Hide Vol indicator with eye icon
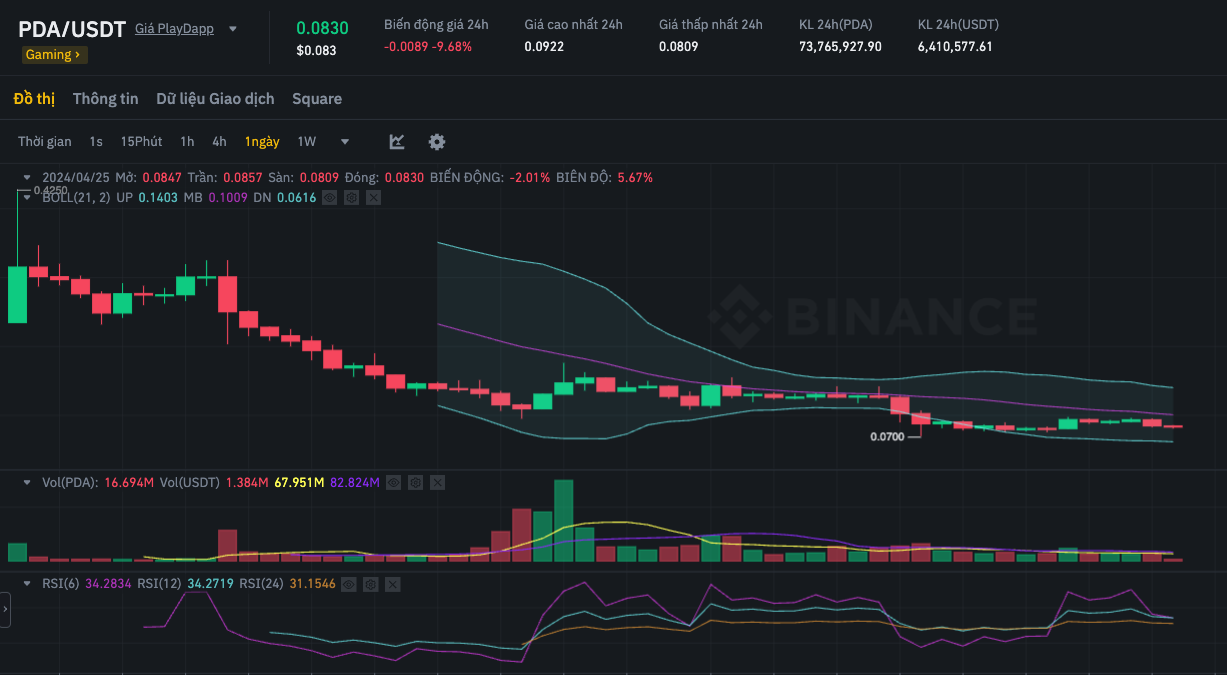 point(393,482)
